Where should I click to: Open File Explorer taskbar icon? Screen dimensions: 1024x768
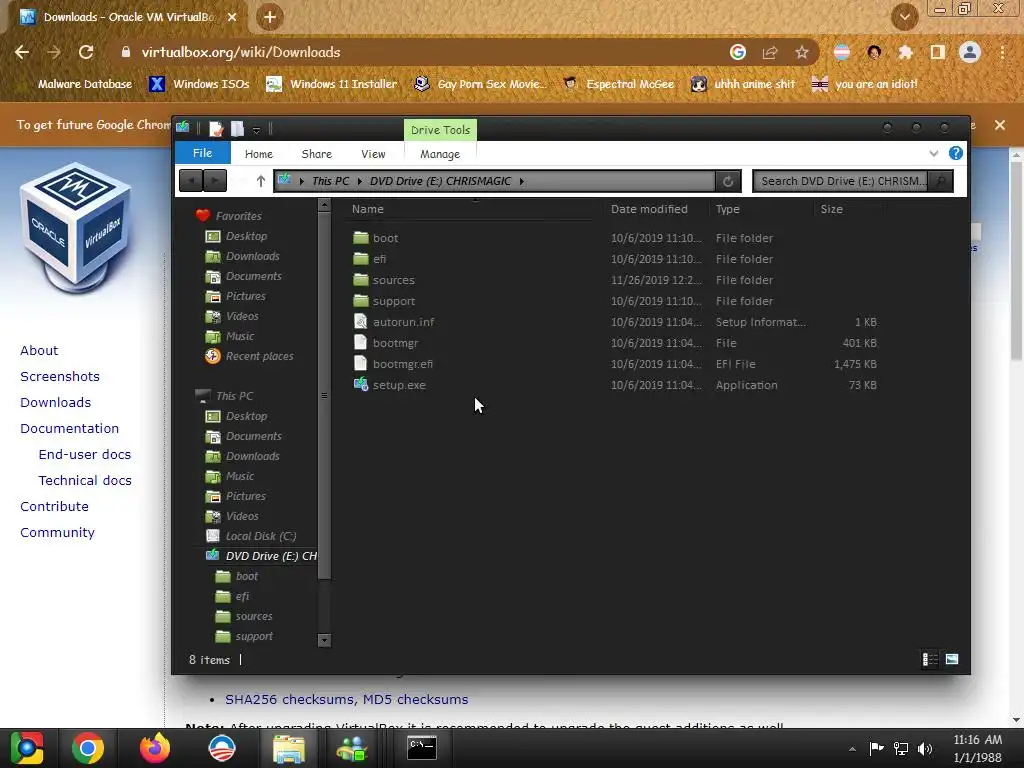click(x=288, y=748)
